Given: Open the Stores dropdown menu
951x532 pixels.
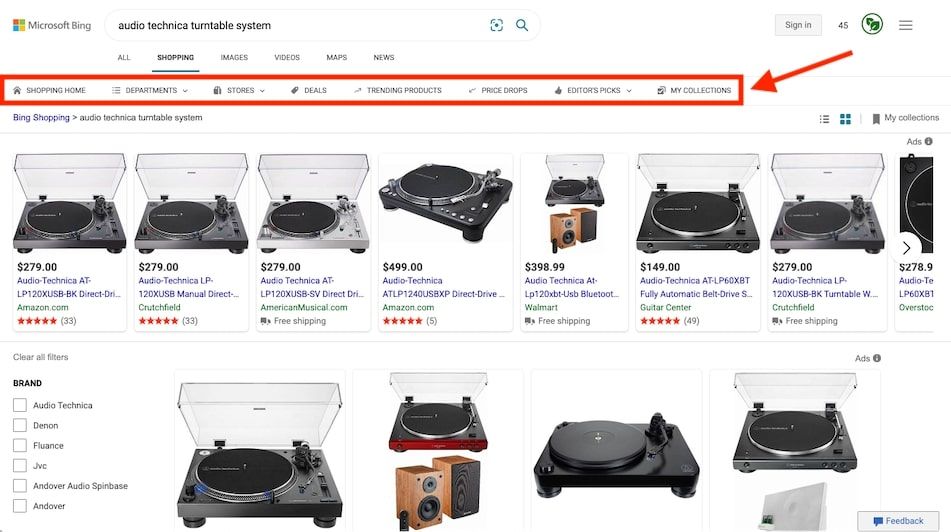Looking at the screenshot, I should [239, 90].
